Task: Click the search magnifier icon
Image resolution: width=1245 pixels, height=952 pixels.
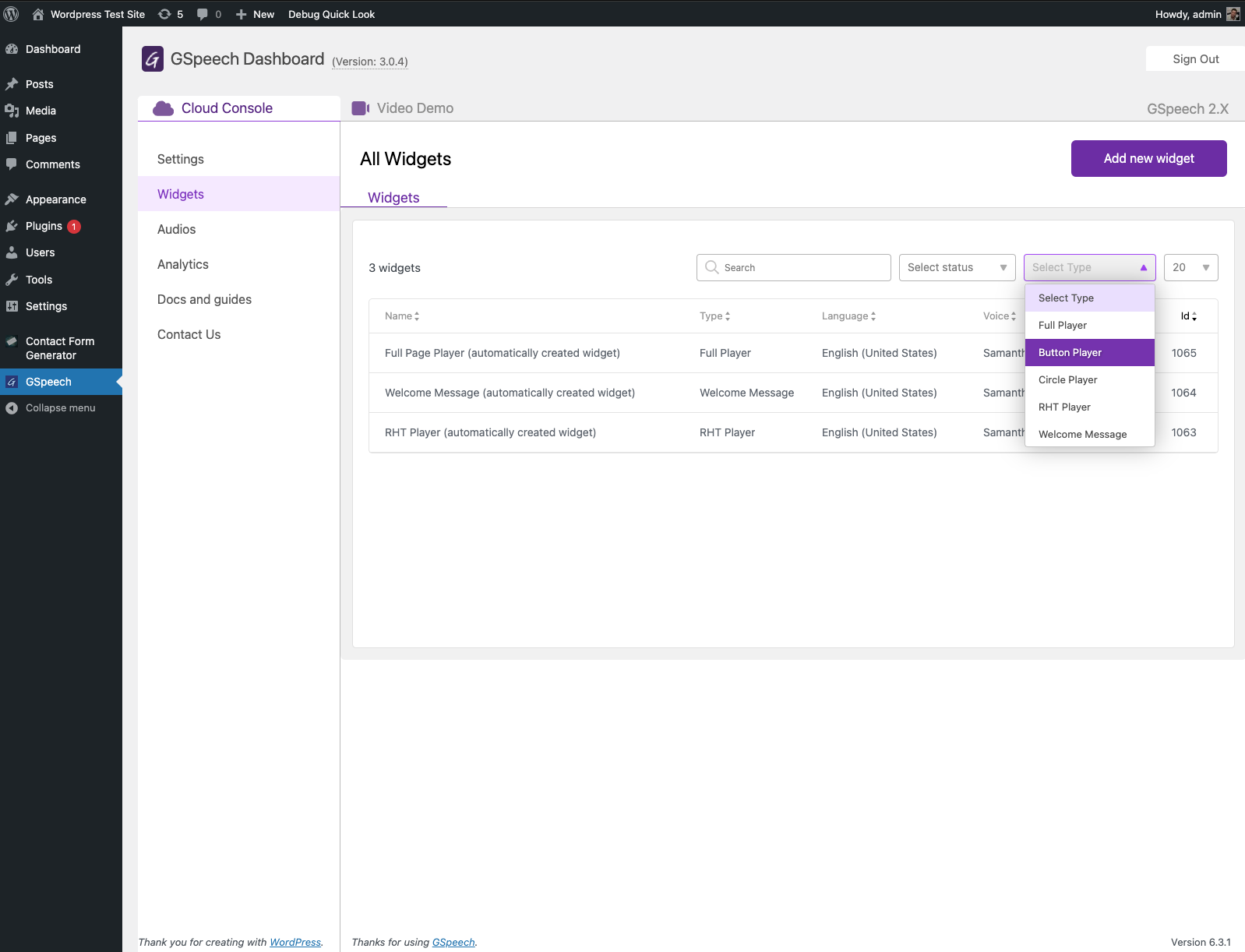Action: 711,267
